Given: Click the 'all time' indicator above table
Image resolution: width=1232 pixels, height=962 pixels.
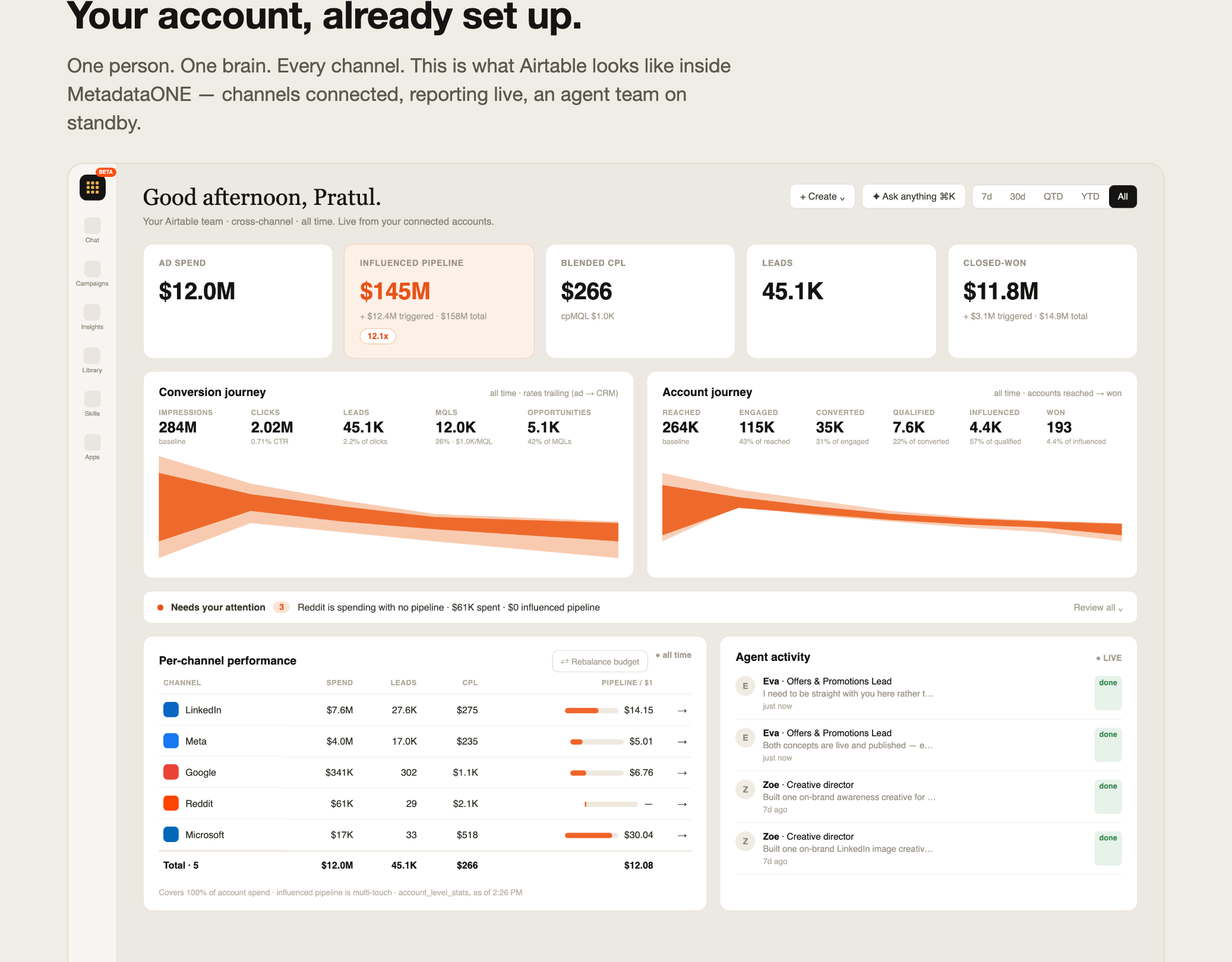Looking at the screenshot, I should (674, 655).
